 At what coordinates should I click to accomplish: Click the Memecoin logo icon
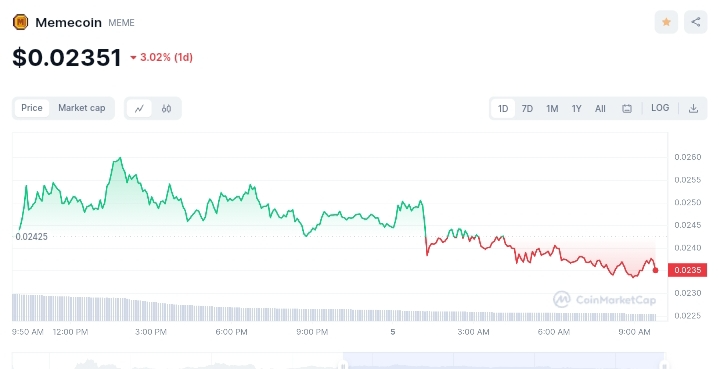(x=21, y=22)
